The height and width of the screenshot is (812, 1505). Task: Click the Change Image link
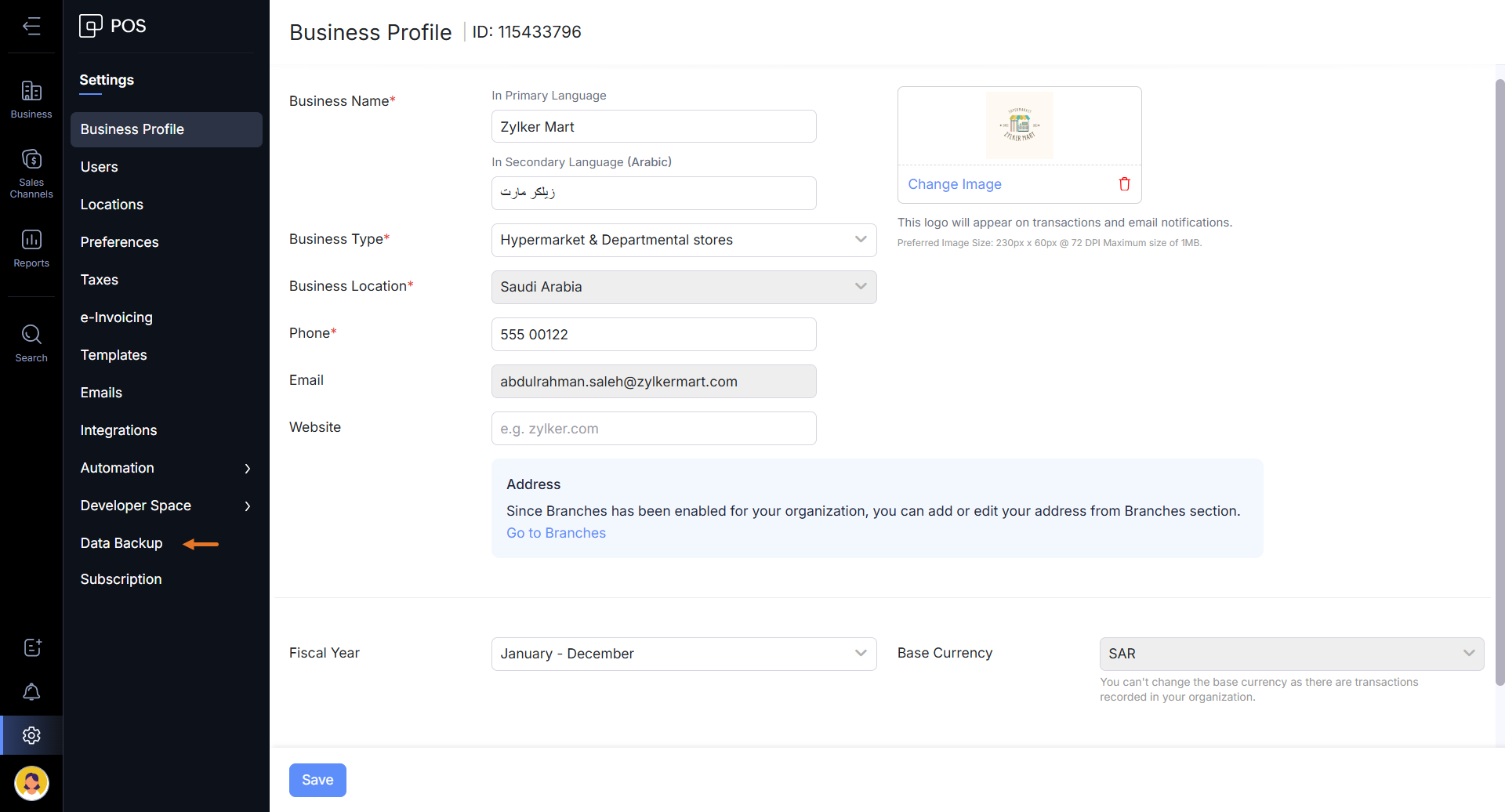point(955,184)
